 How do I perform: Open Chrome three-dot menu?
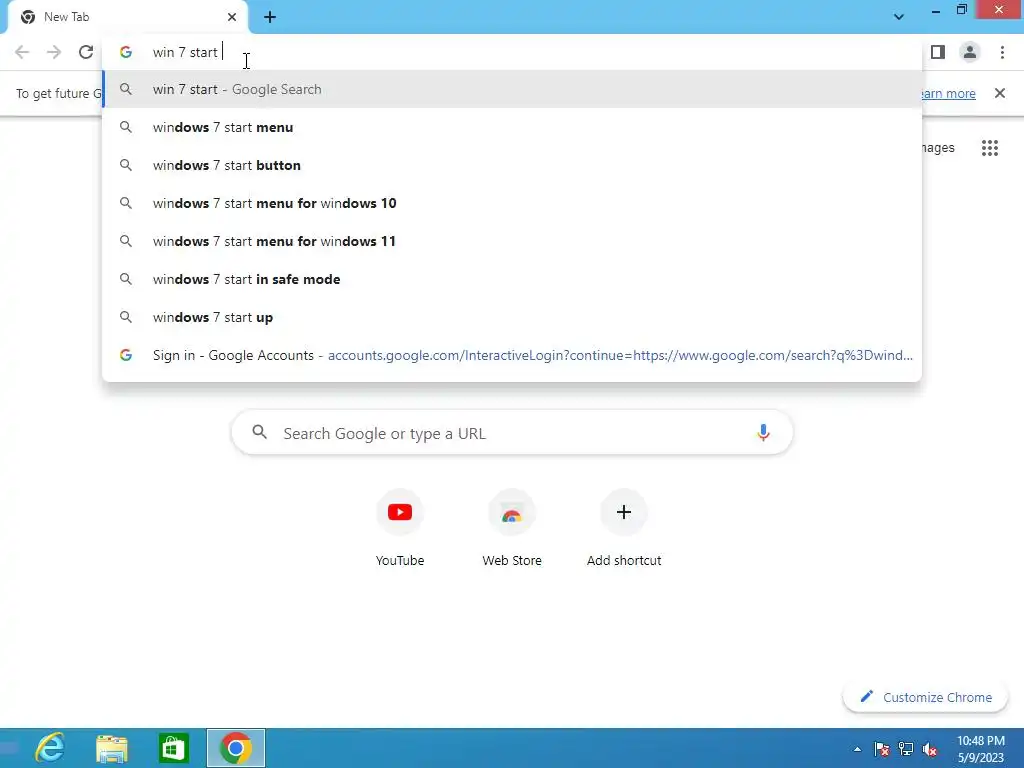coord(1002,52)
